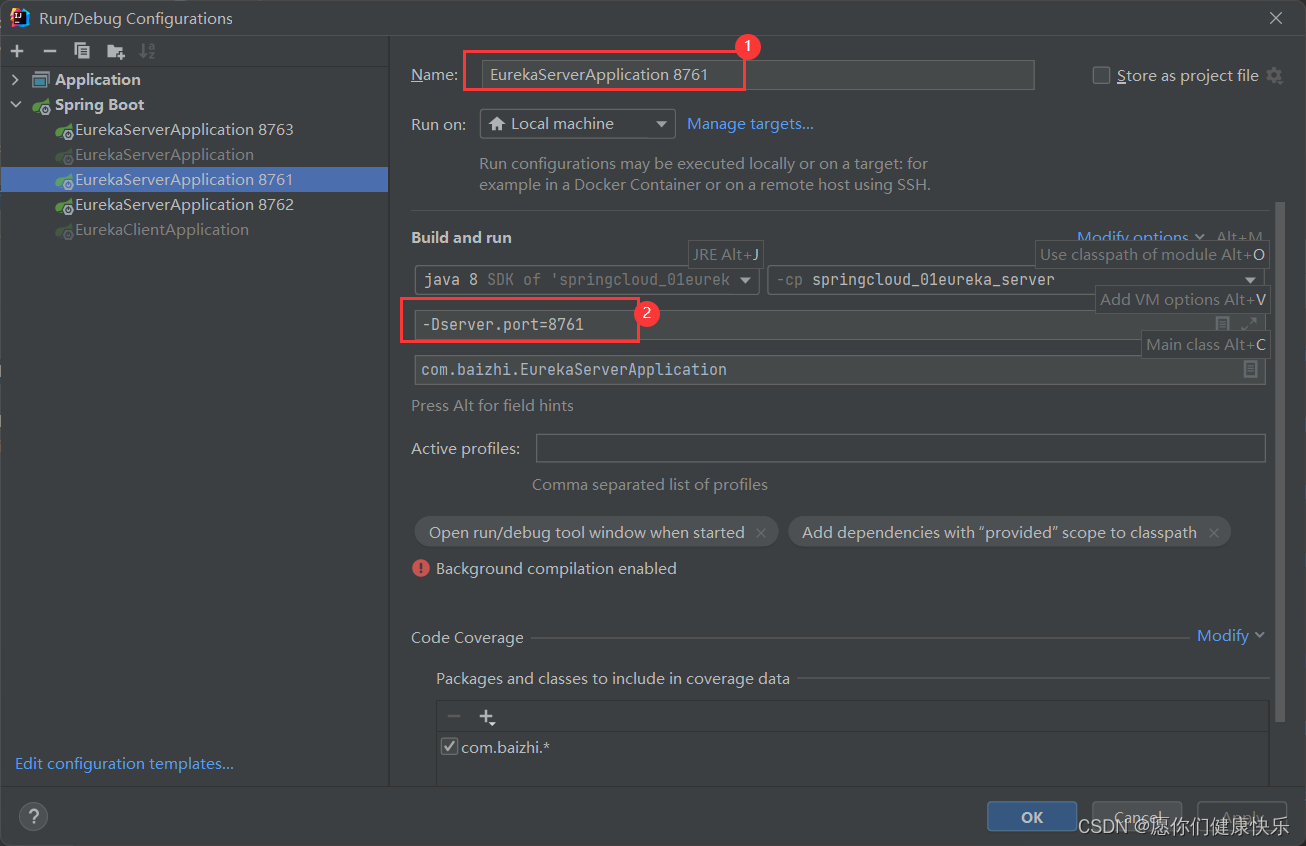The height and width of the screenshot is (846, 1306).
Task: Open the Run on Local machine dropdown
Action: tap(577, 123)
